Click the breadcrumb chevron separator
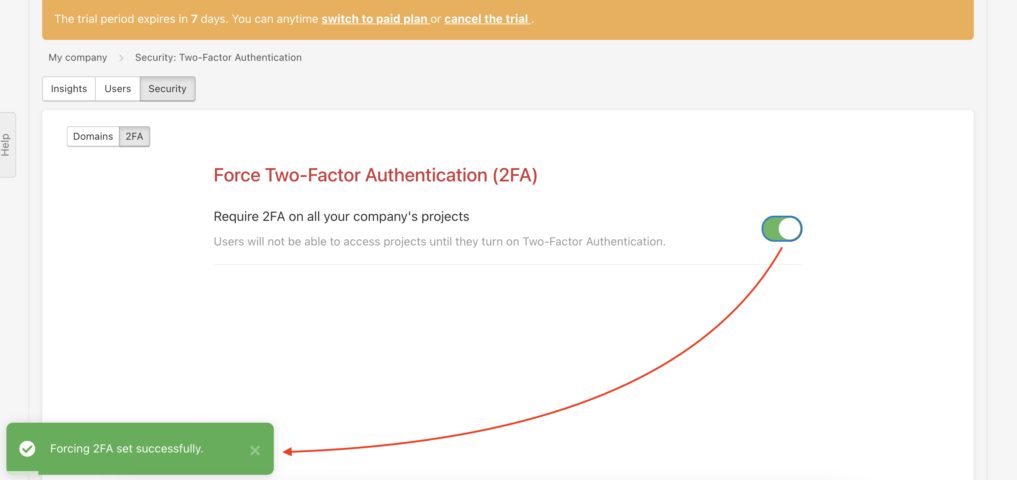1017x480 pixels. click(x=121, y=58)
